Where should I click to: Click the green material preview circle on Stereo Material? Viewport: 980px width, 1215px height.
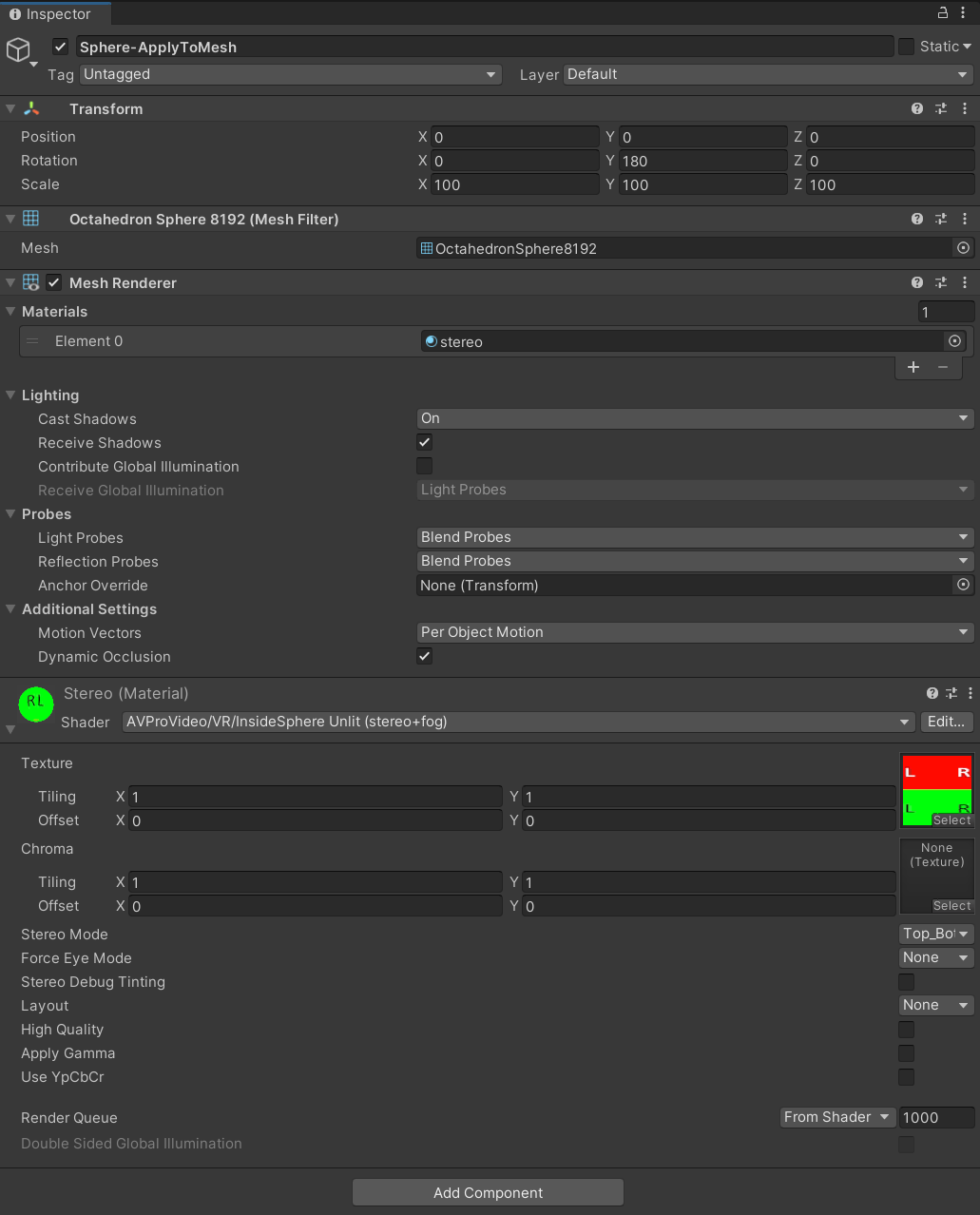point(35,704)
